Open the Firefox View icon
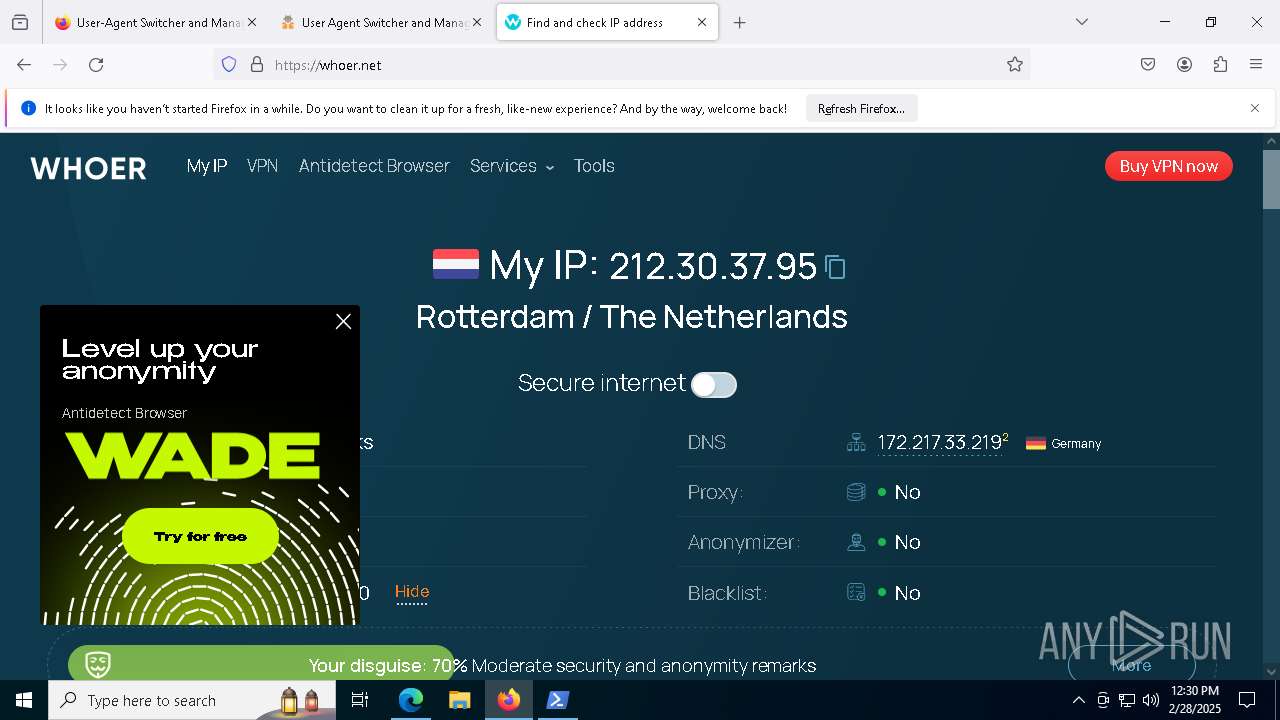The image size is (1280, 720). pyautogui.click(x=20, y=23)
